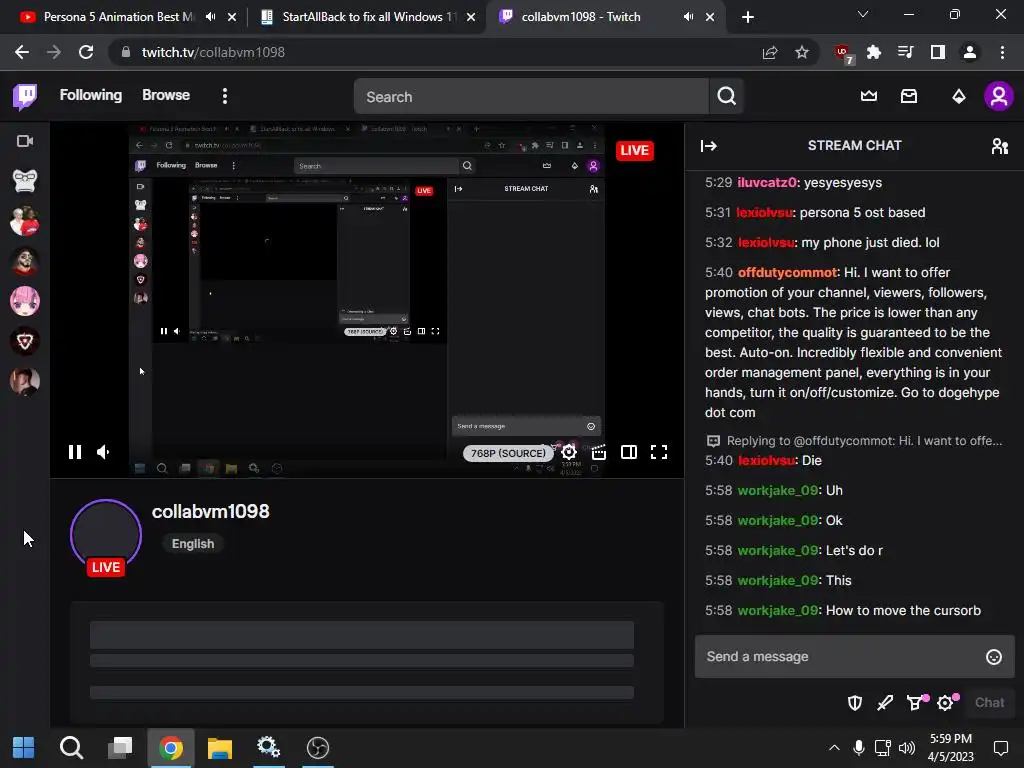Open the emote picker smiley
Viewport: 1024px width, 768px height.
993,657
